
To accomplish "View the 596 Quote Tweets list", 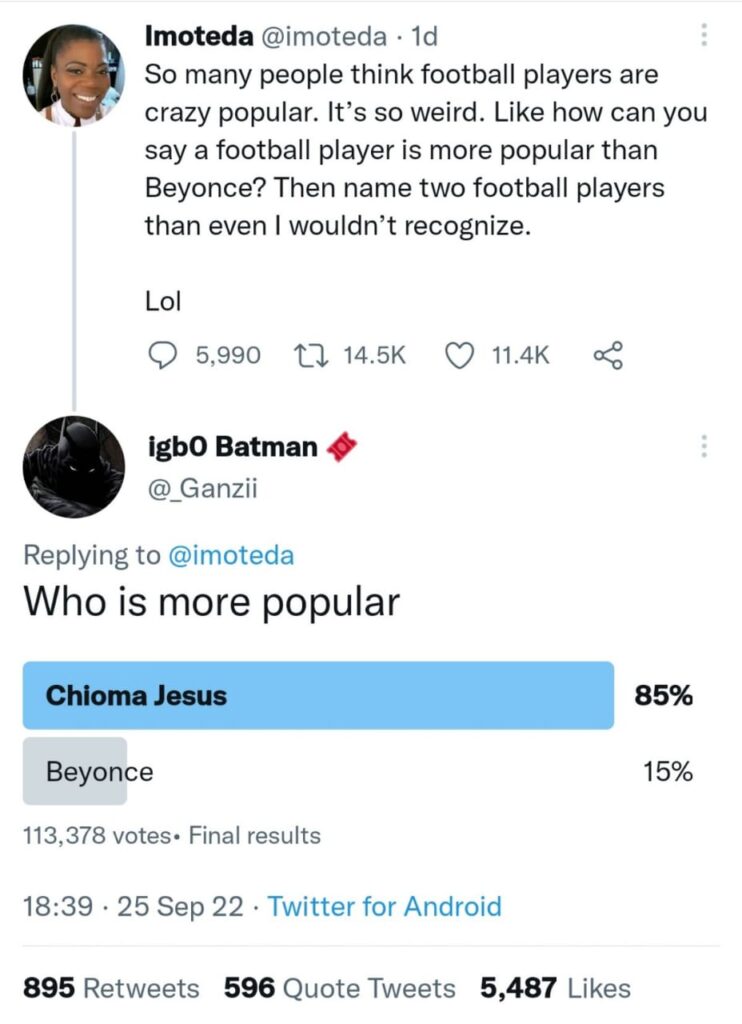I will [x=339, y=988].
